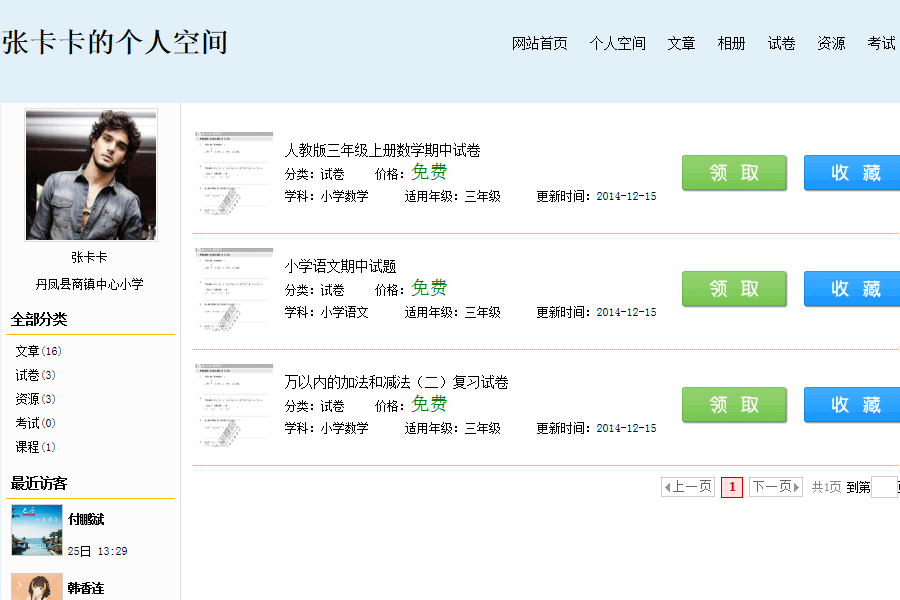Go to previous page with 上一页

tap(688, 487)
